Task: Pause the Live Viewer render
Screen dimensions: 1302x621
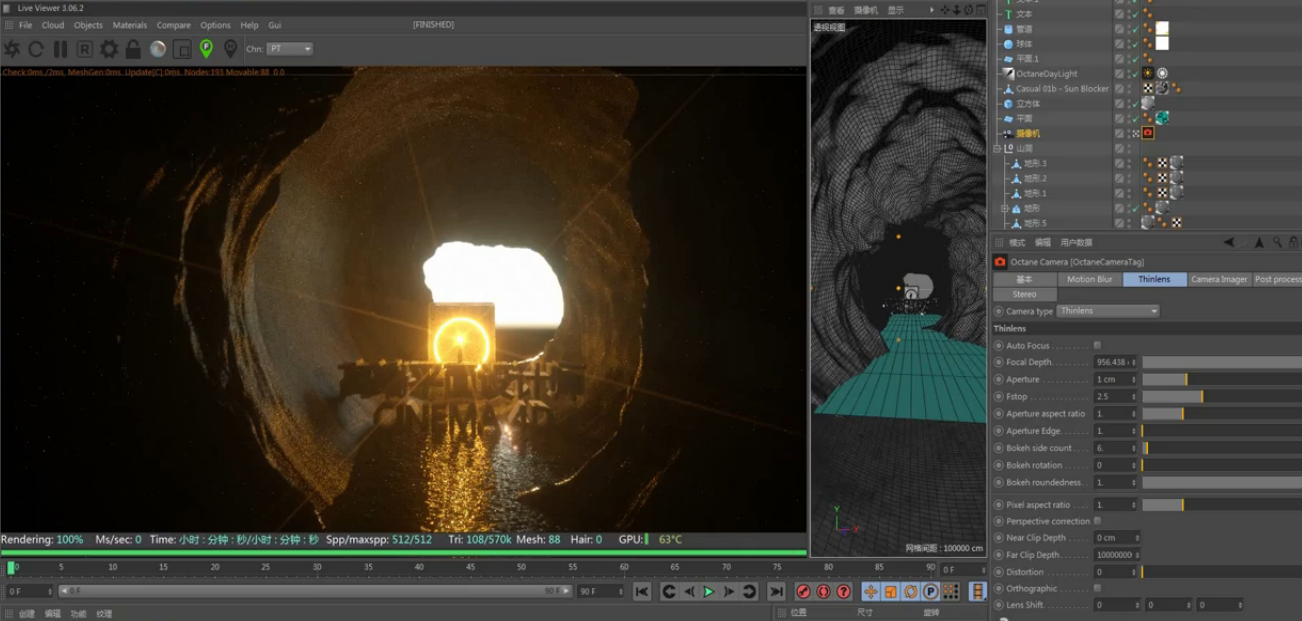Action: pyautogui.click(x=60, y=49)
